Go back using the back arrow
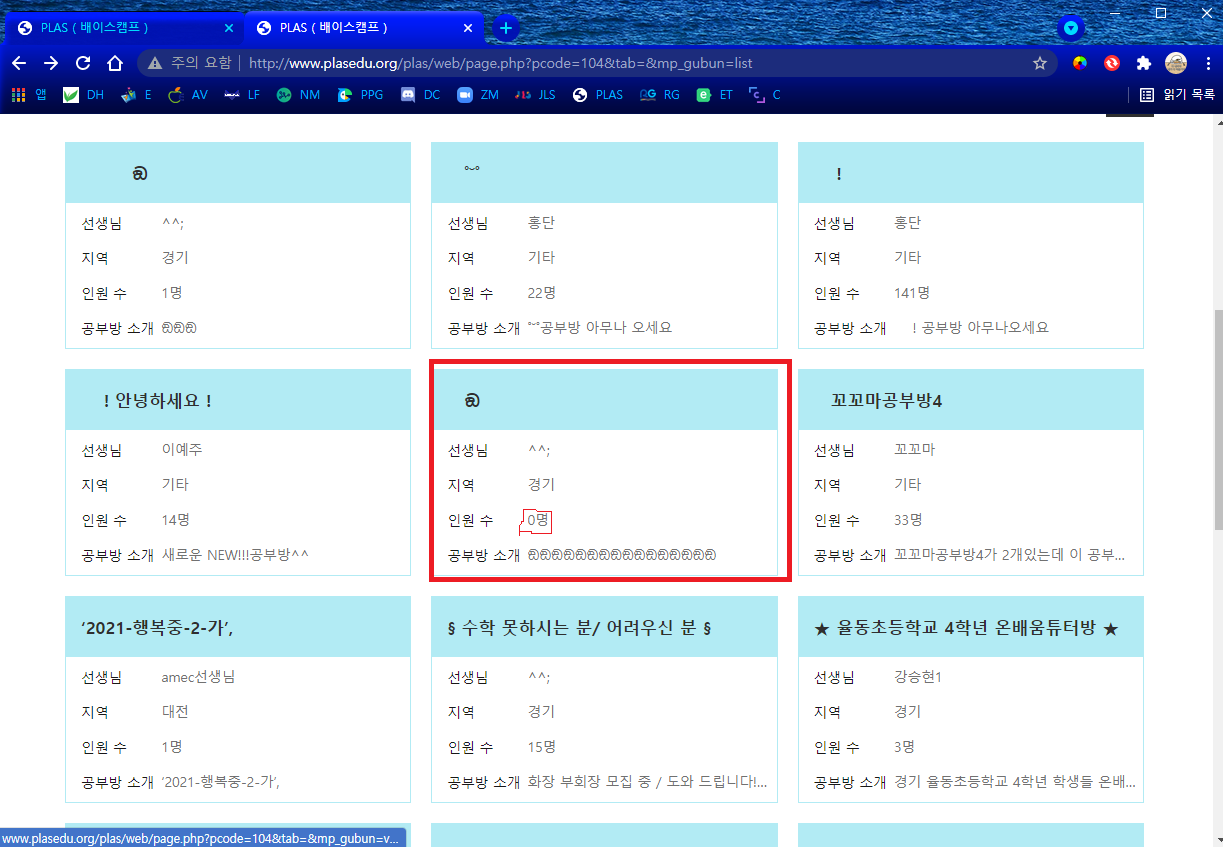1223x847 pixels. click(19, 63)
